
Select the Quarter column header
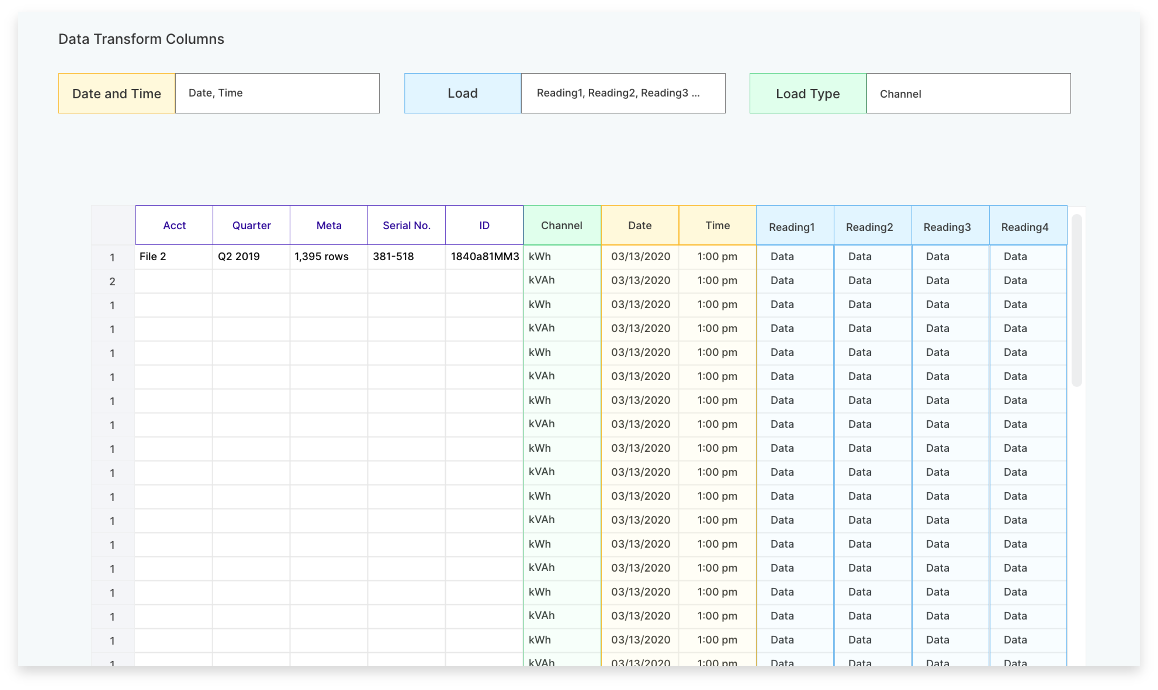click(x=251, y=226)
